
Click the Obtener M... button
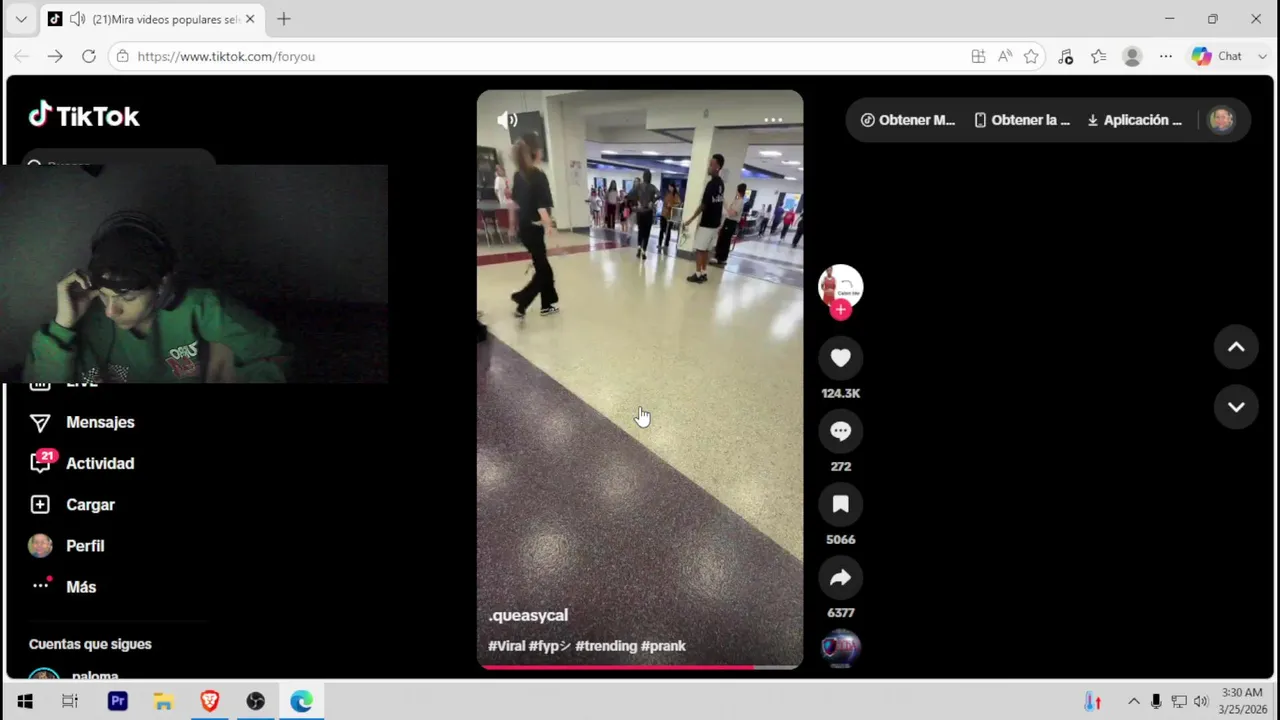tap(908, 120)
